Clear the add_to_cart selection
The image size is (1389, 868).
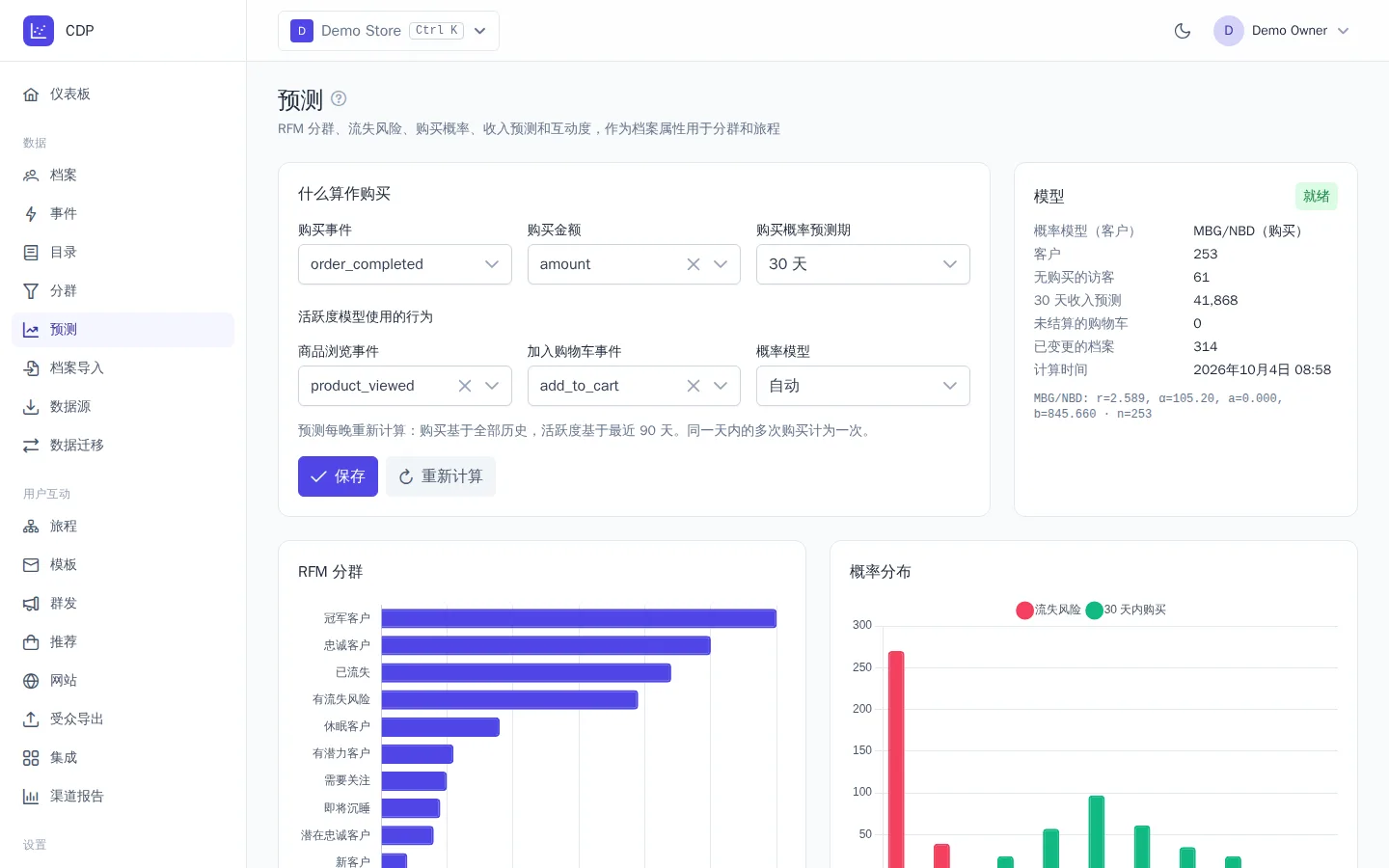[x=694, y=386]
